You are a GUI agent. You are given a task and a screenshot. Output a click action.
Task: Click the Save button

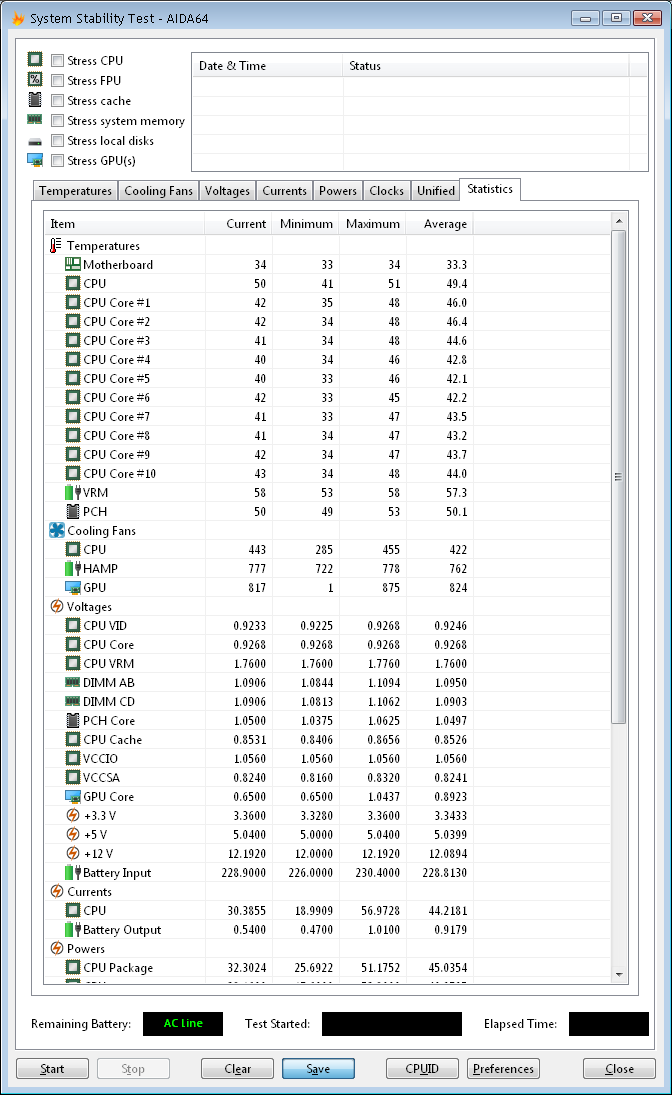click(318, 1068)
